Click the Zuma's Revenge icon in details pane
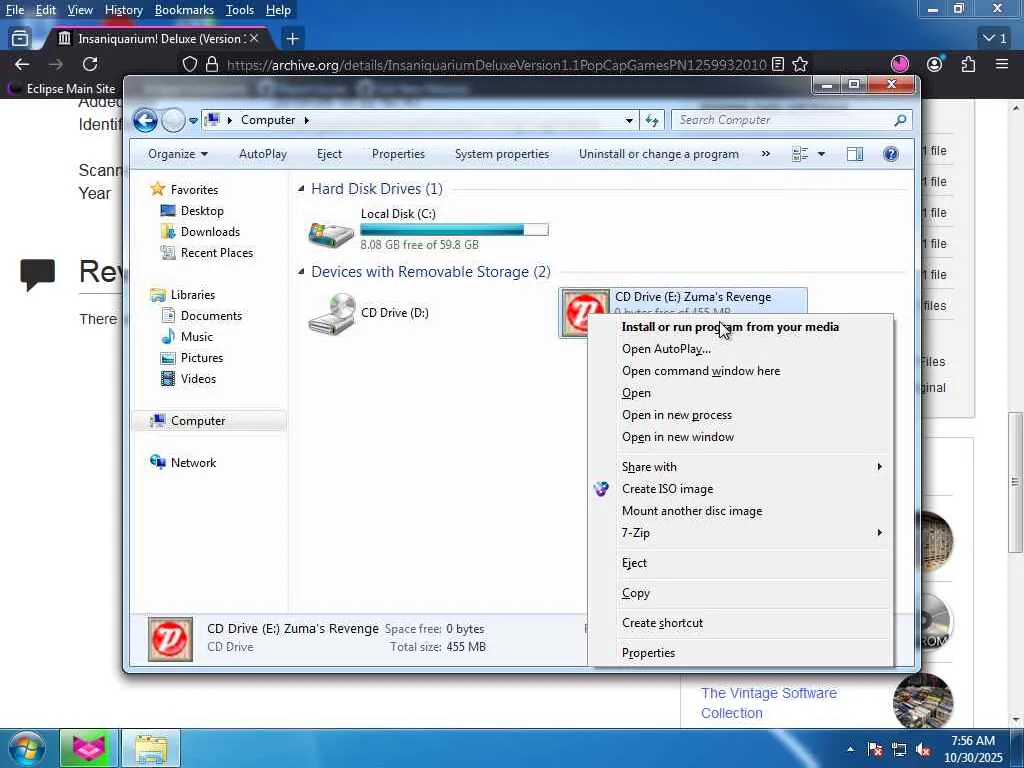The height and width of the screenshot is (768, 1024). coord(170,639)
